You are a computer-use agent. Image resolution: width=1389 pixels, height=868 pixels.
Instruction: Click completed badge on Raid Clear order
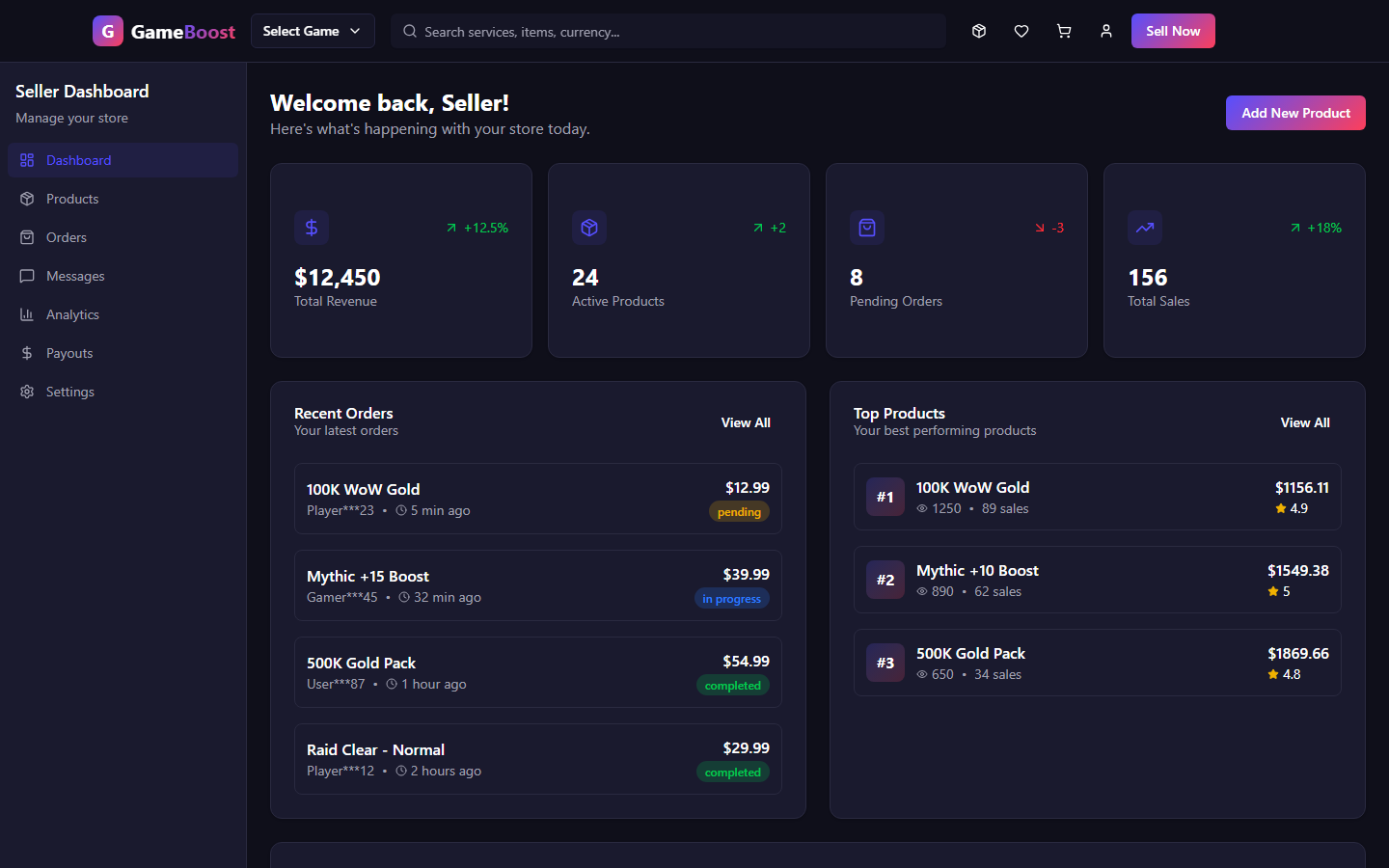(x=733, y=773)
